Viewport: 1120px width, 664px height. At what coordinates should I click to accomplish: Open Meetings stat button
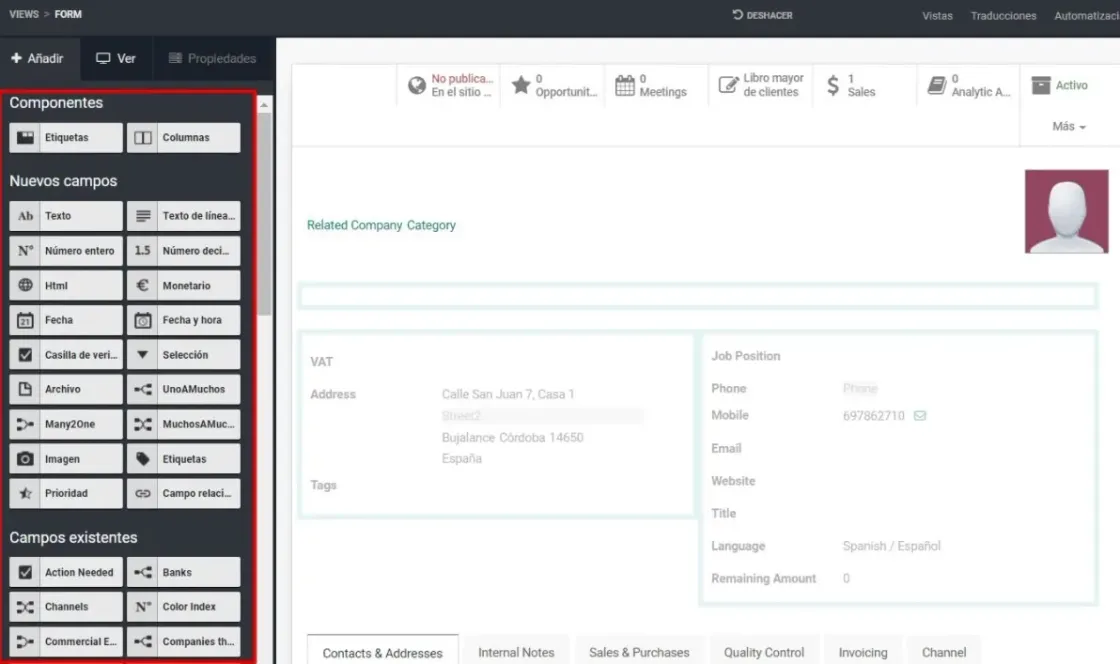coord(656,85)
